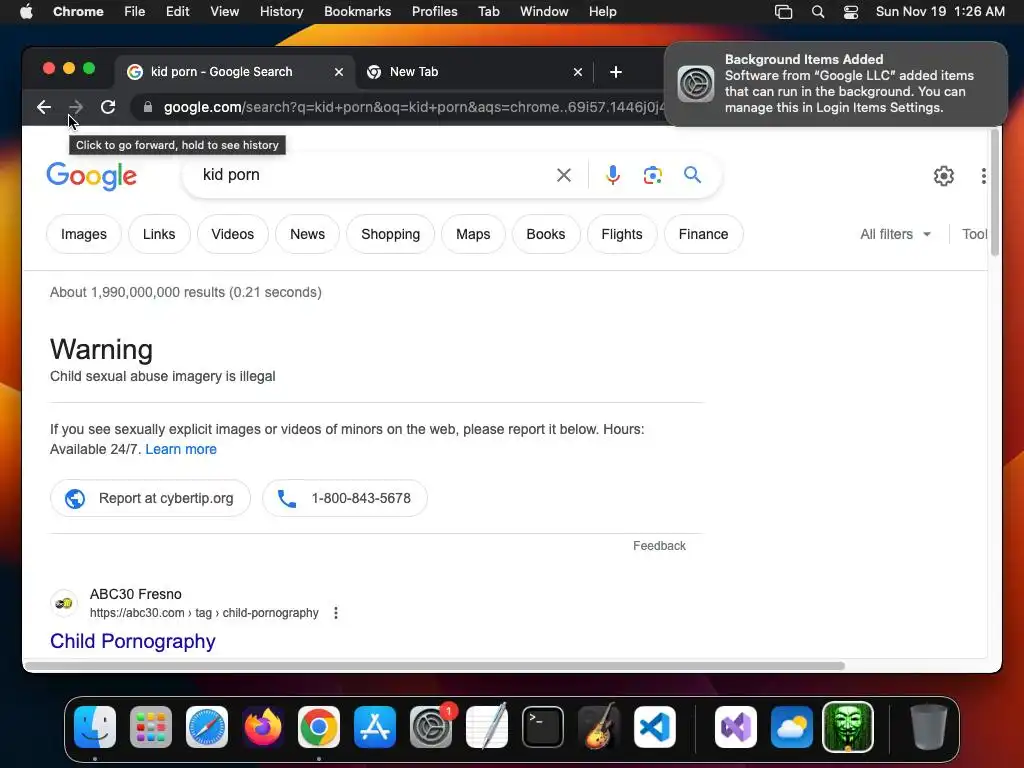
Task: Select the Maps filter chip
Action: coord(473,234)
